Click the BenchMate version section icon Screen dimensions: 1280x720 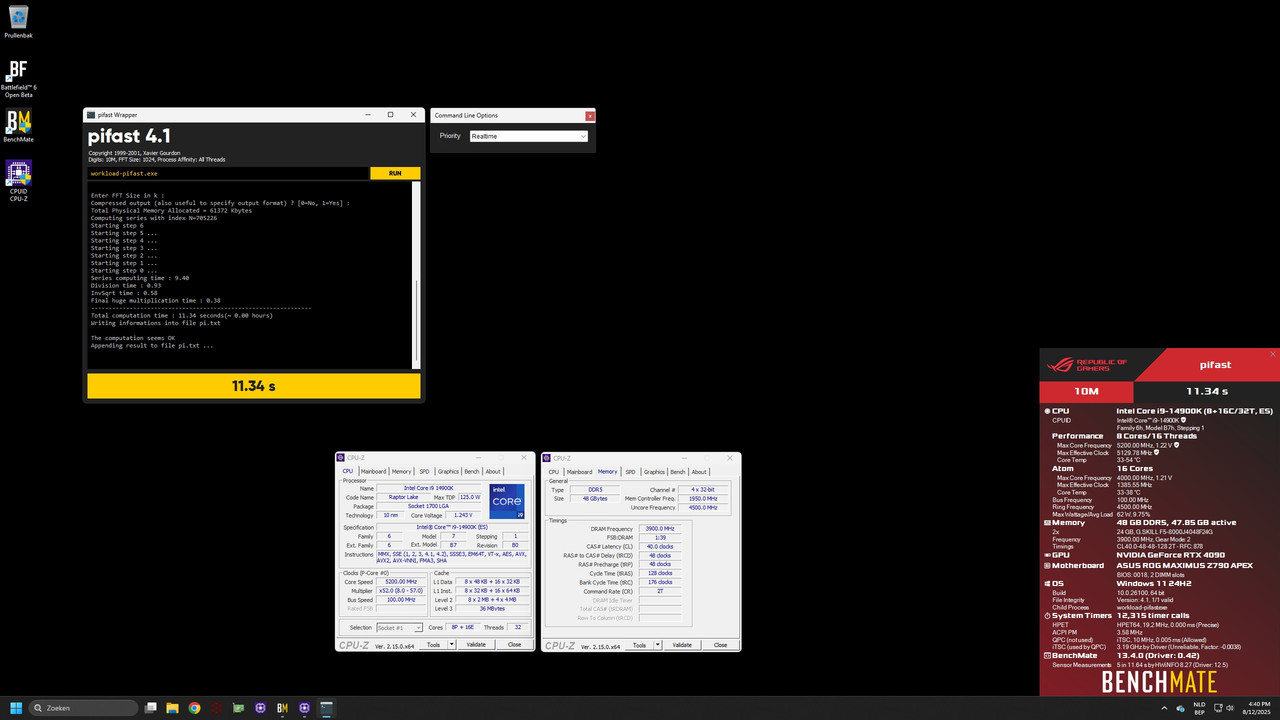pyautogui.click(x=1047, y=655)
